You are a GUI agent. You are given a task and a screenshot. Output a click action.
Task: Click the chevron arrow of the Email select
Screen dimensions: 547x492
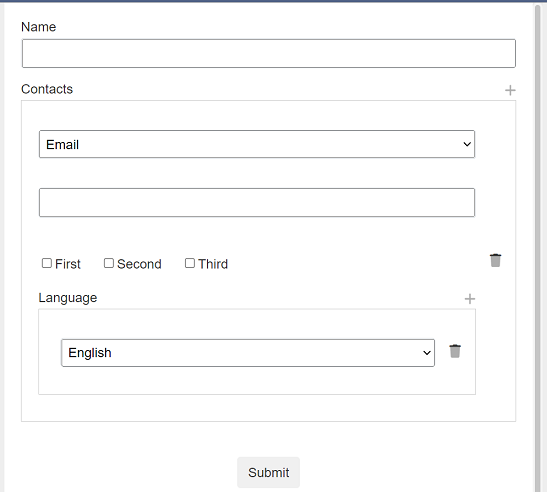coord(467,144)
